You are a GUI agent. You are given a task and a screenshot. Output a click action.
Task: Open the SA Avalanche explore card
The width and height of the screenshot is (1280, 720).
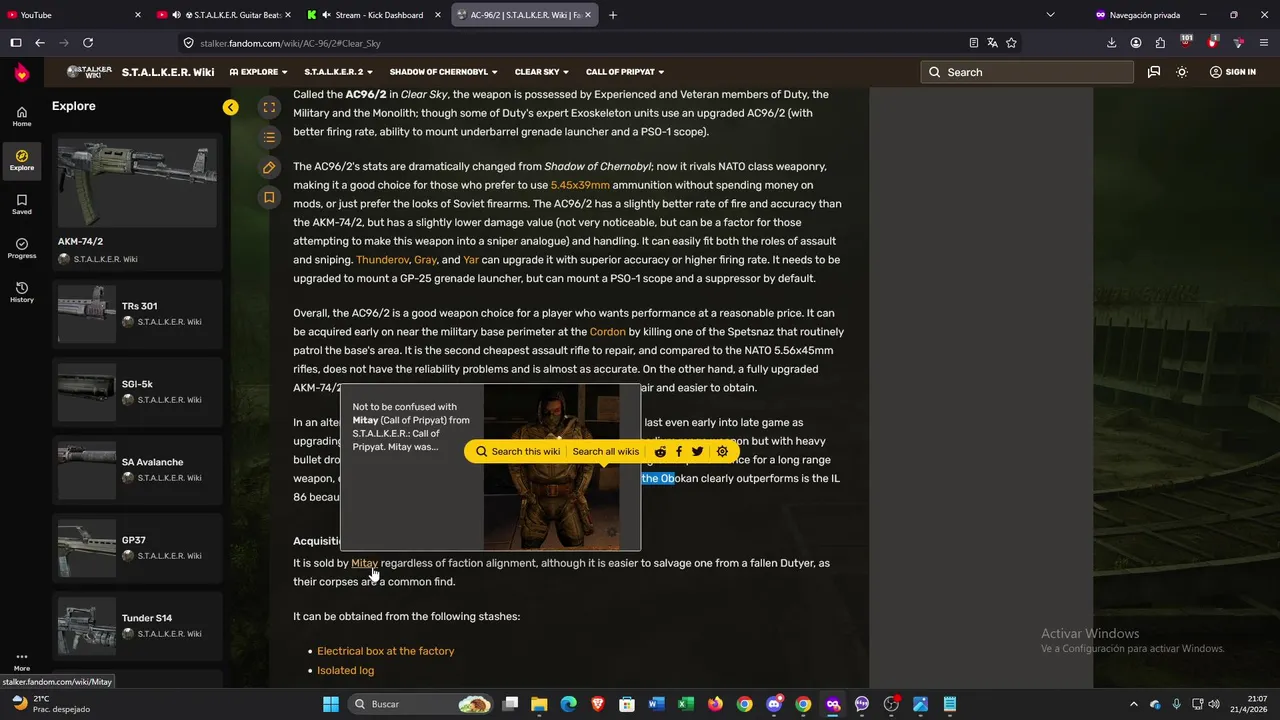[x=137, y=470]
